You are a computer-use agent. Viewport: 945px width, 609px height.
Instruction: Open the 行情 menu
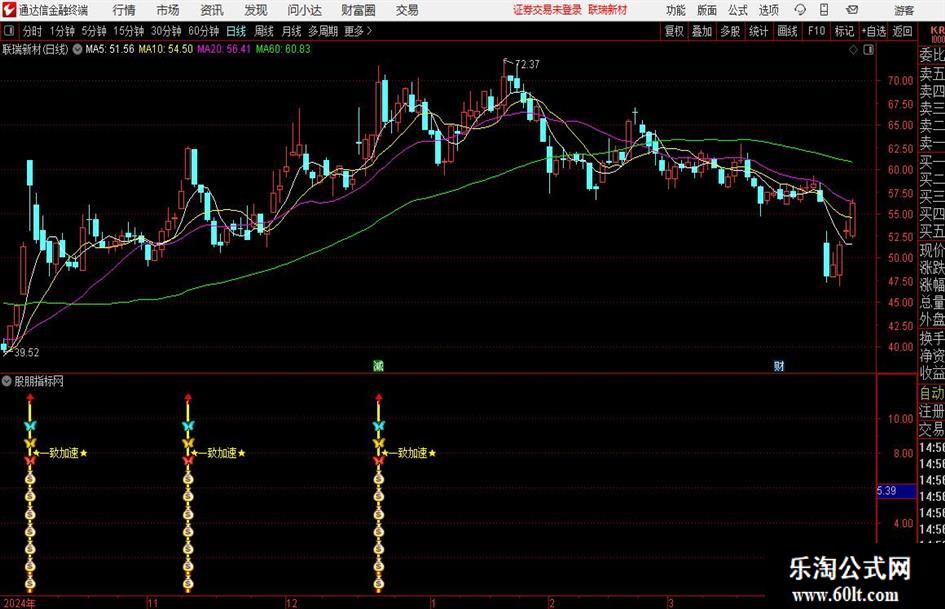(124, 10)
